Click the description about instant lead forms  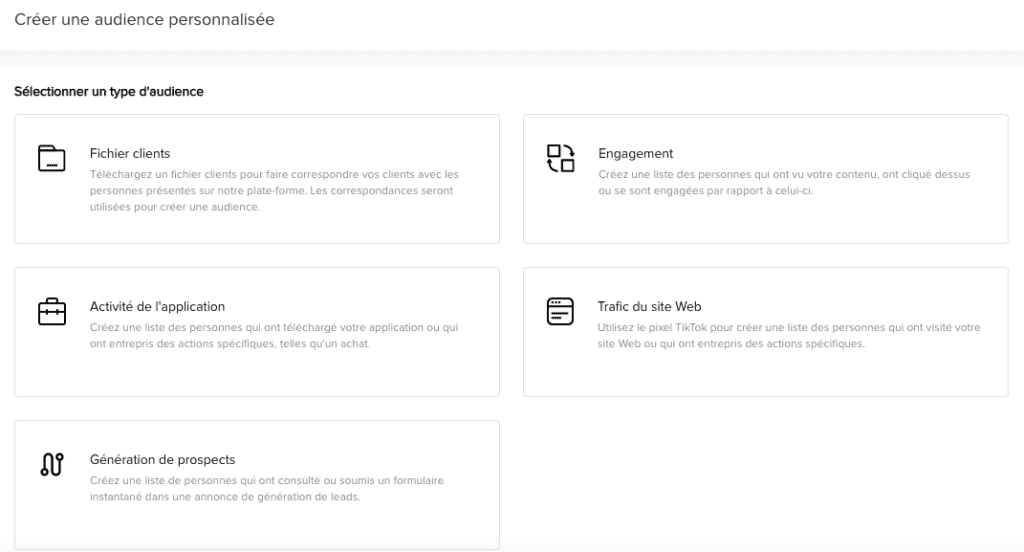[266, 489]
